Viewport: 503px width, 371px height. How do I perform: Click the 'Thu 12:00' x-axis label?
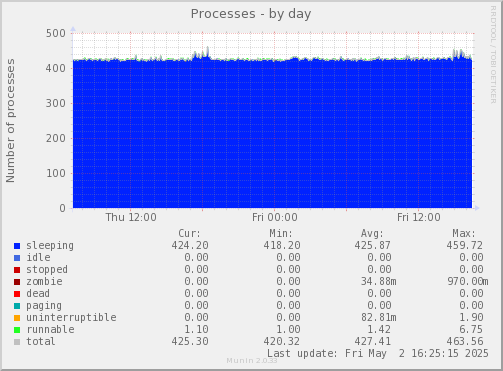coord(131,217)
